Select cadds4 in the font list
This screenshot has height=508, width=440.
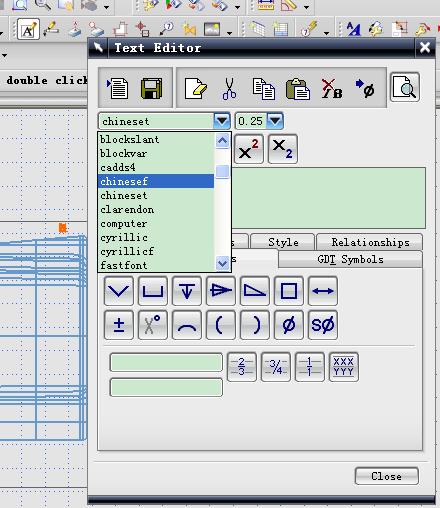[x=156, y=167]
